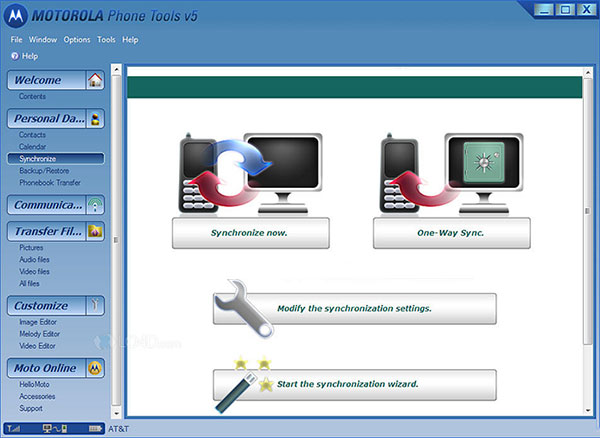Screen dimensions: 600x438
Task: Open Phonebook Transfer in sidebar
Action: pos(50,182)
